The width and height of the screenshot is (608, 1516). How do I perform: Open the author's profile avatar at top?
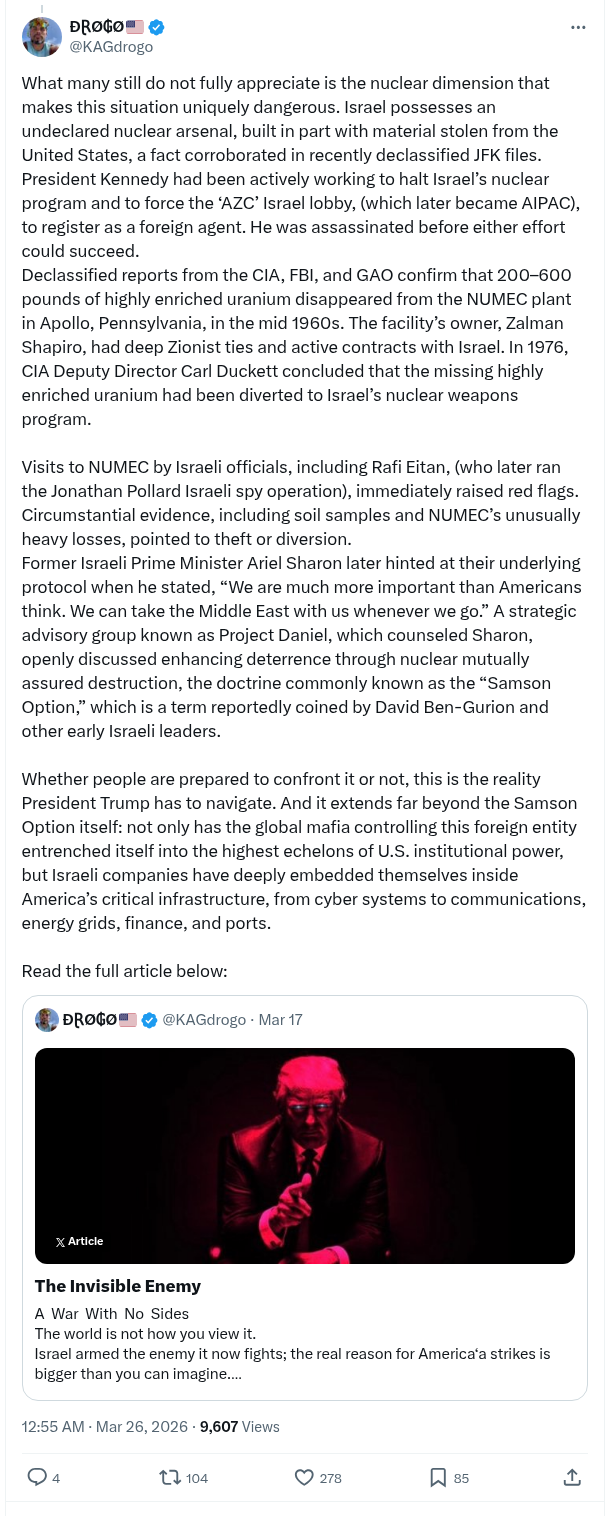[42, 37]
